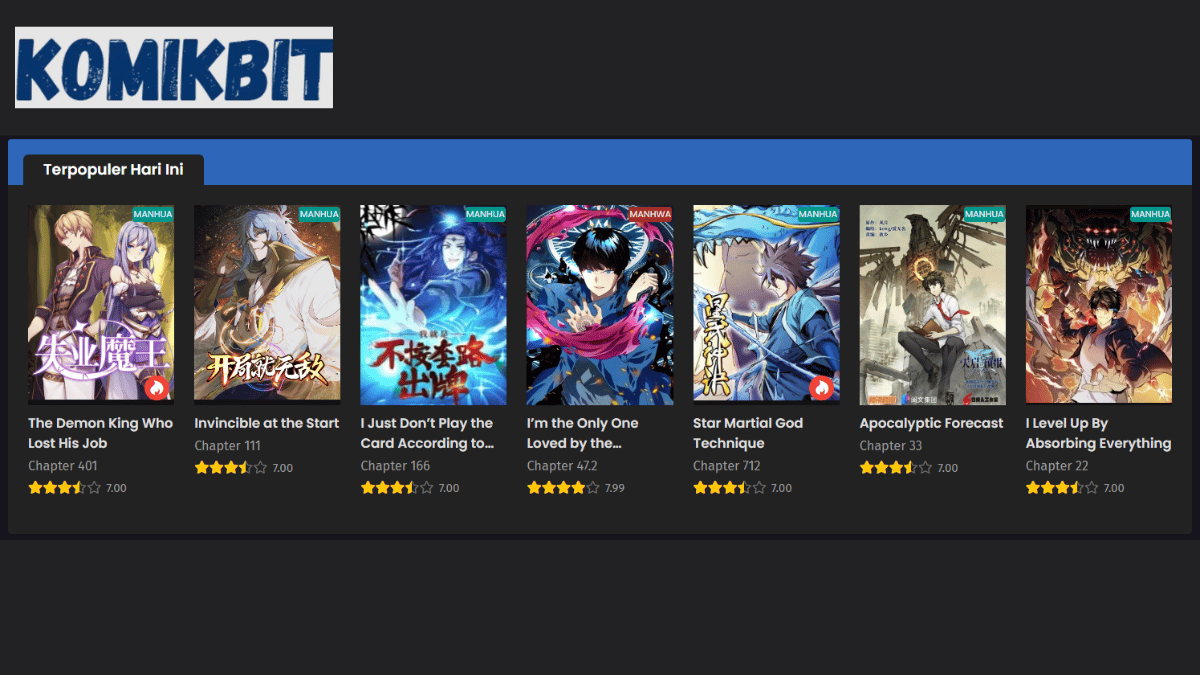Click the hot flame badge on Demon King cover
The height and width of the screenshot is (675, 1200).
(x=156, y=388)
